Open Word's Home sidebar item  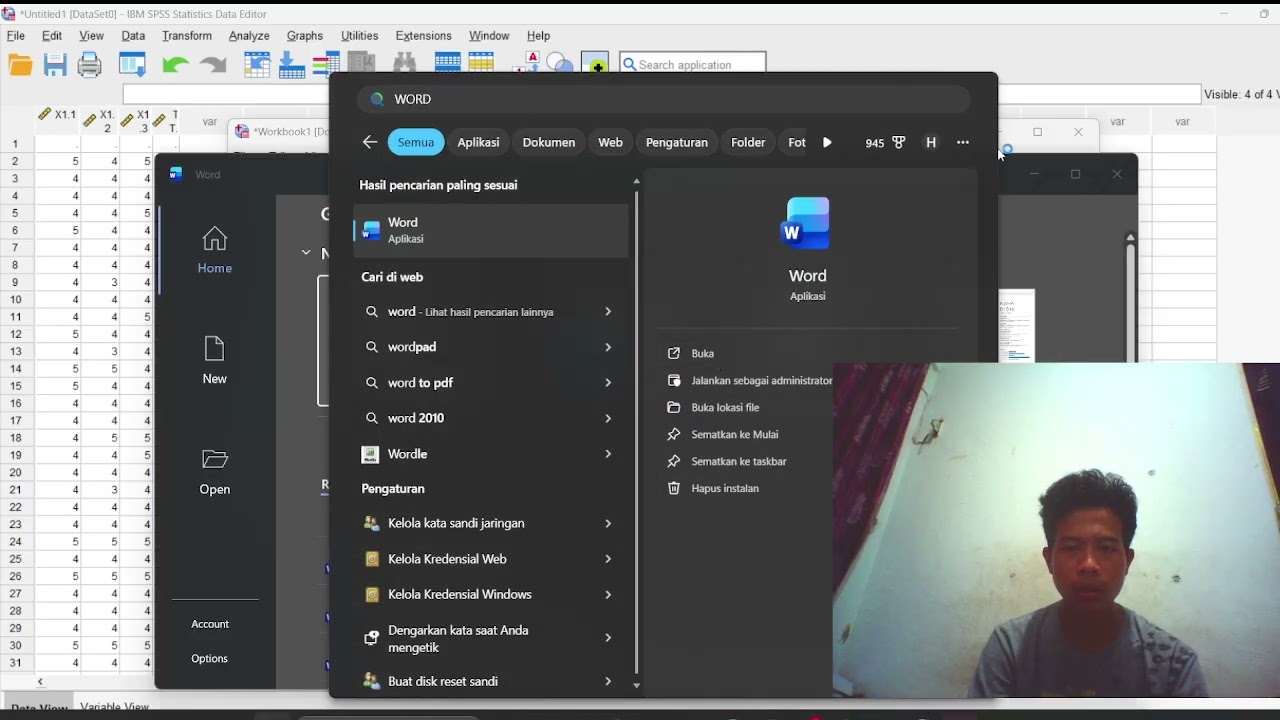tap(214, 250)
